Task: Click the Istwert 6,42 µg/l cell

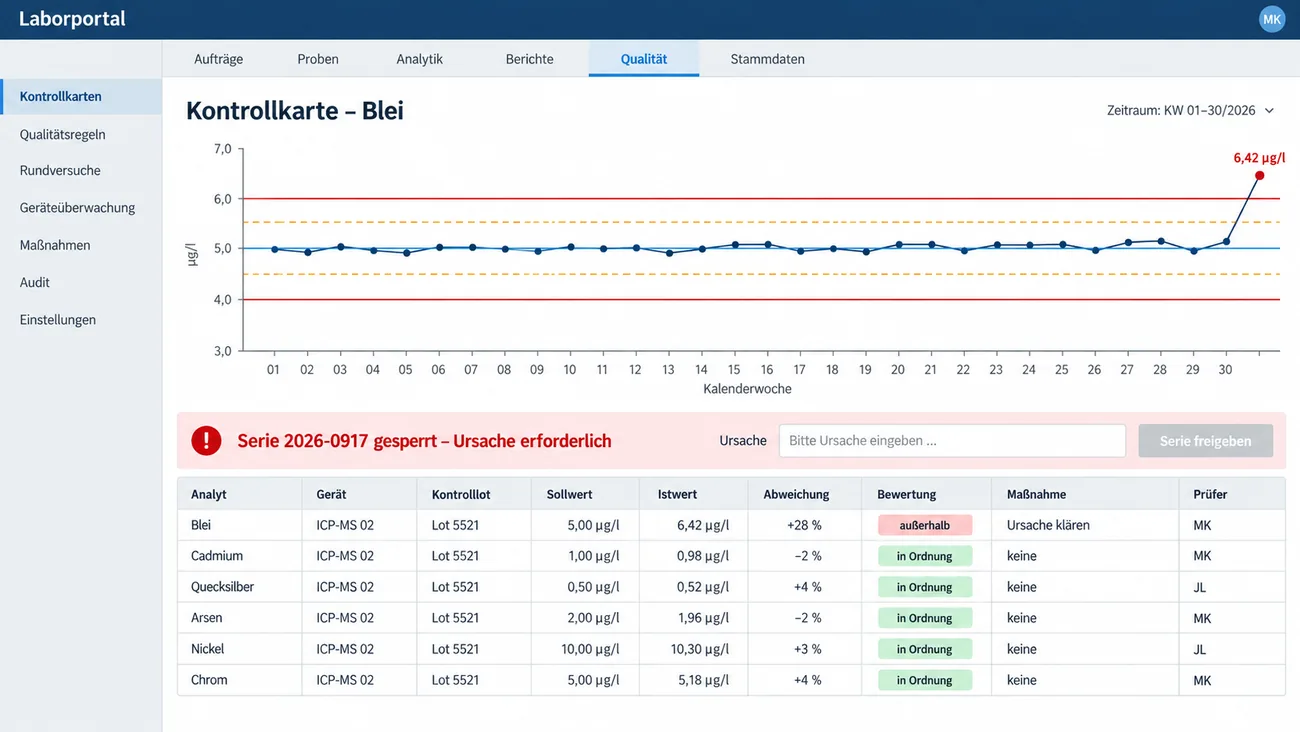Action: pyautogui.click(x=694, y=525)
